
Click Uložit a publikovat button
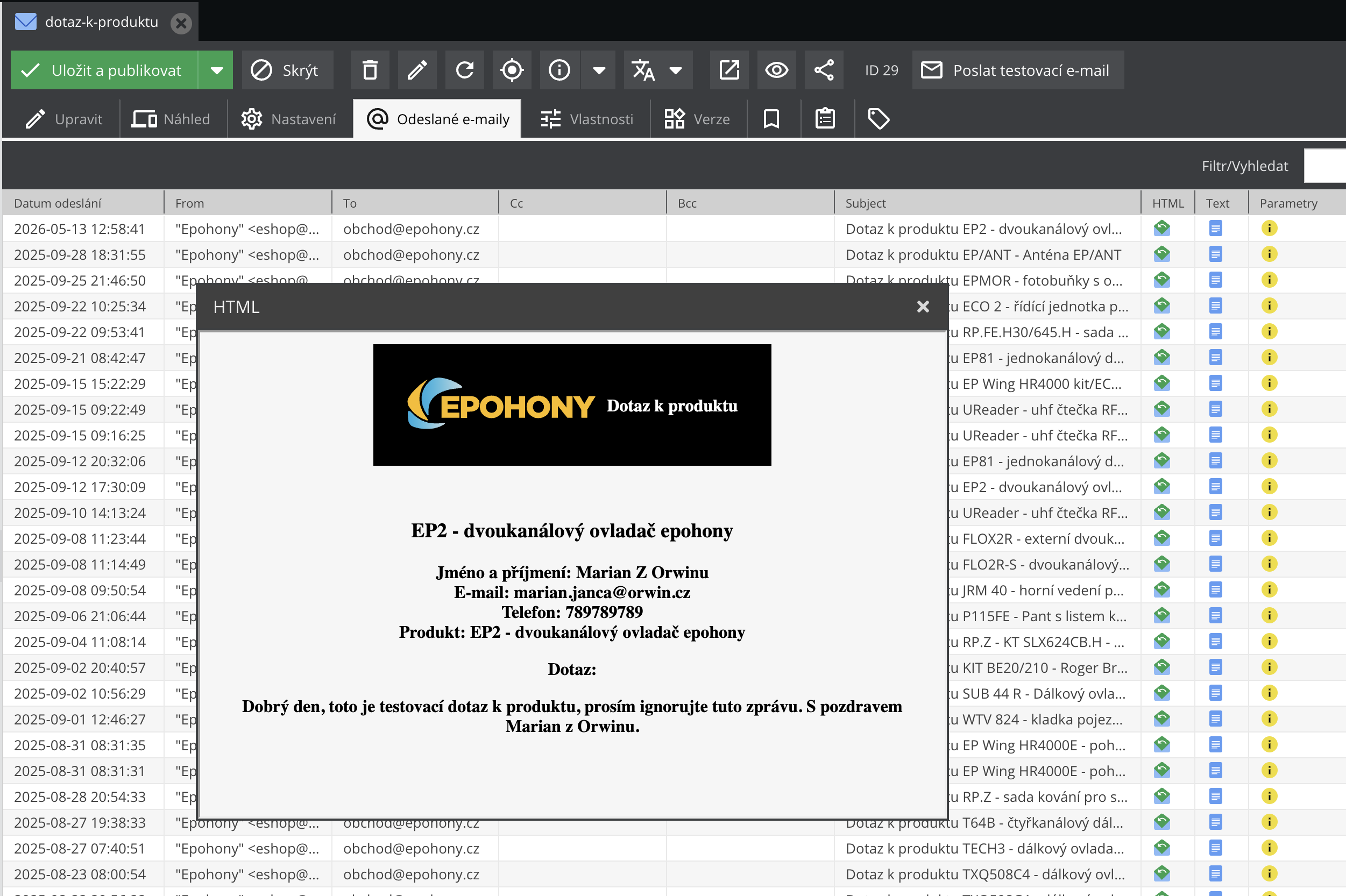click(104, 70)
